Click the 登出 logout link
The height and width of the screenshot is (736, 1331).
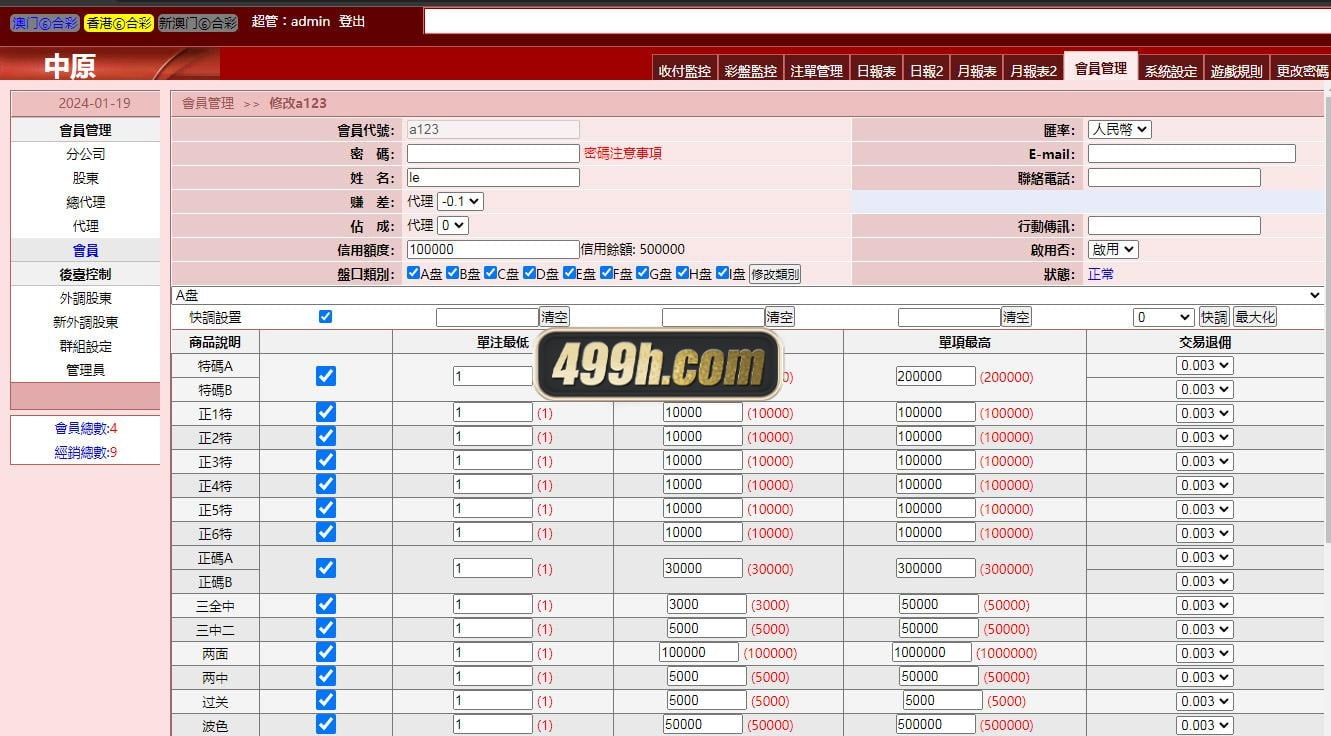click(x=352, y=21)
